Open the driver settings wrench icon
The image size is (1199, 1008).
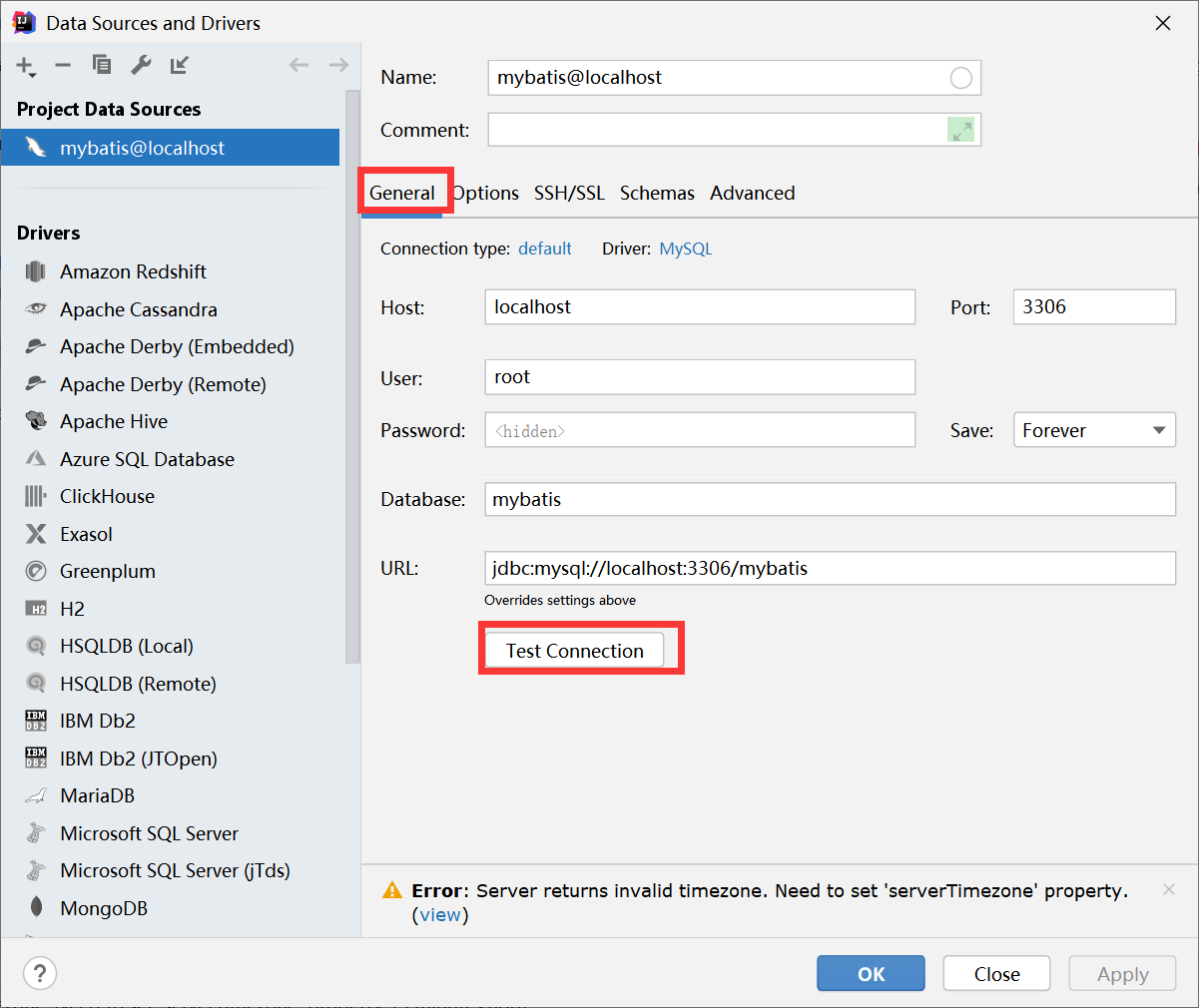pos(141,65)
